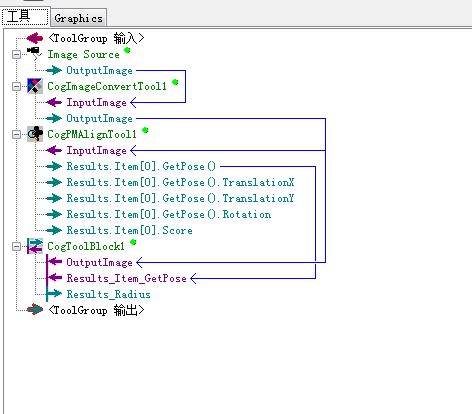Select the GetPose().Rotation terminal
Screen dimensions: 472x414
pyautogui.click(x=169, y=214)
